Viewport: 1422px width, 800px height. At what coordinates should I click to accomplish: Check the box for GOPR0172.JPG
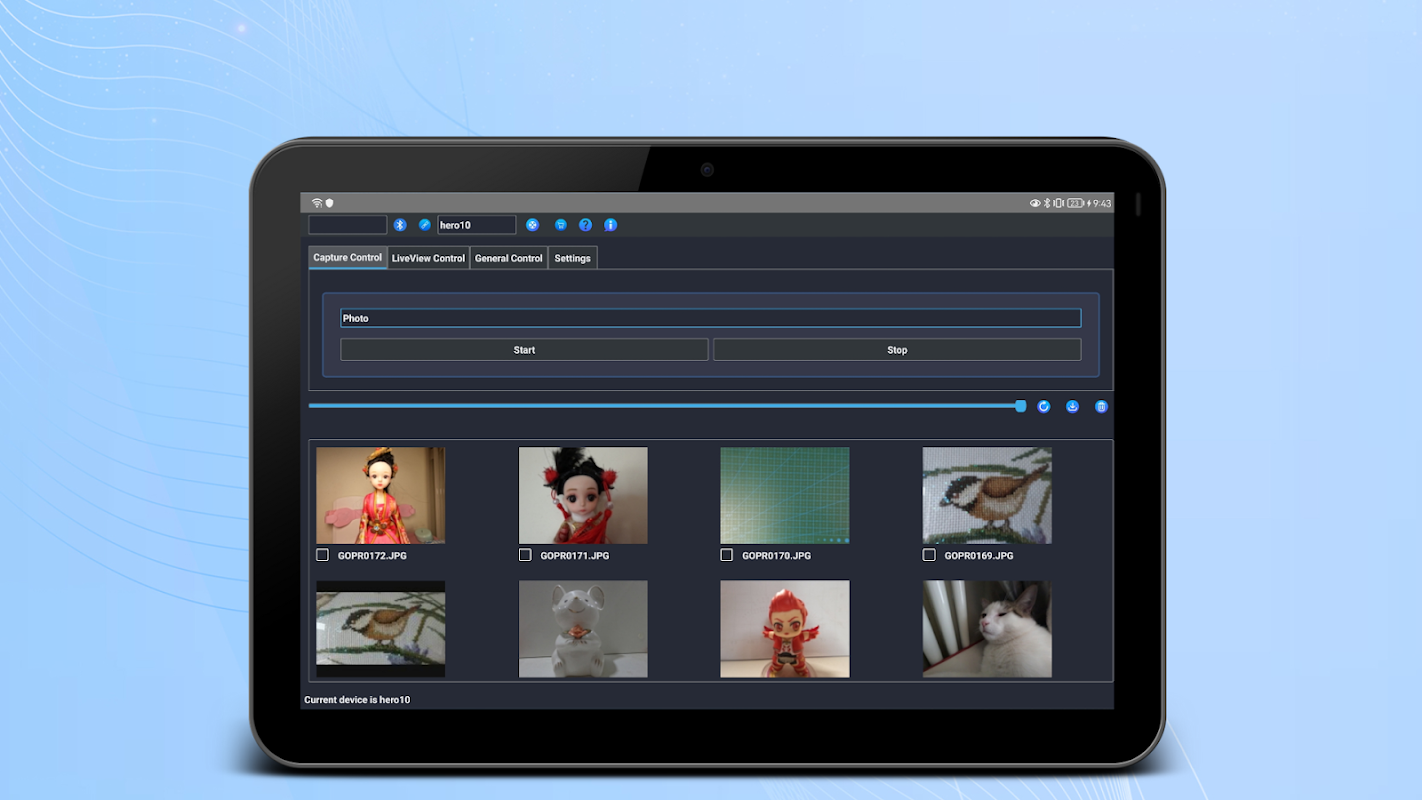(x=323, y=555)
